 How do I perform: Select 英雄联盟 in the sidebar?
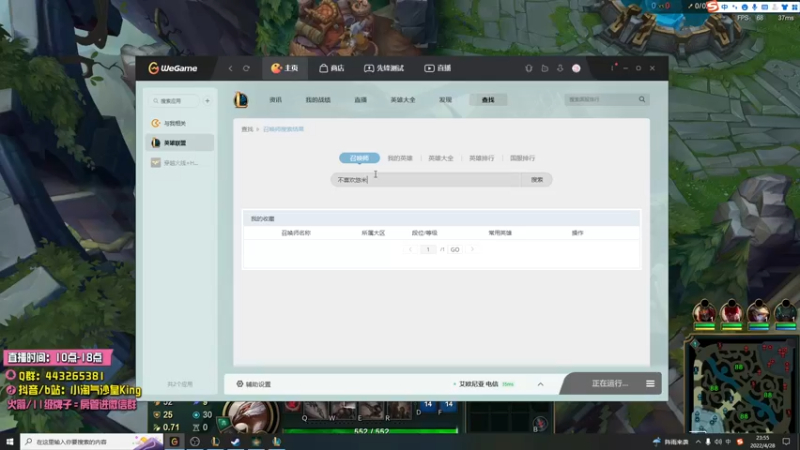[x=180, y=143]
